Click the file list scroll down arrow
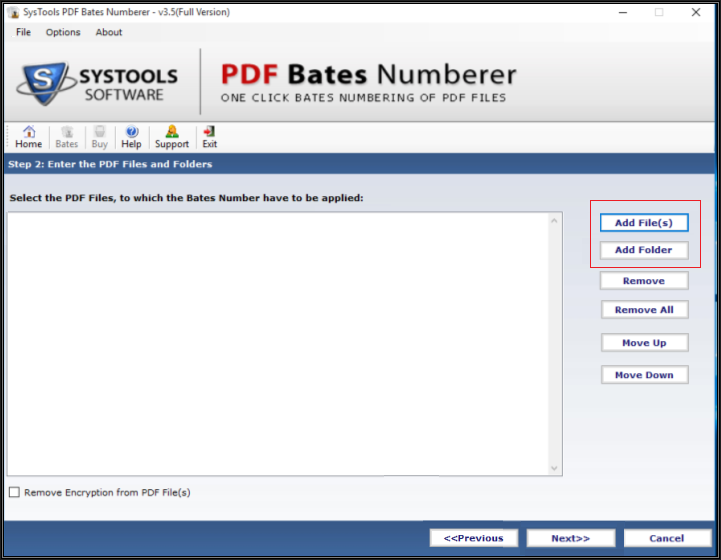This screenshot has width=721, height=560. tap(555, 468)
